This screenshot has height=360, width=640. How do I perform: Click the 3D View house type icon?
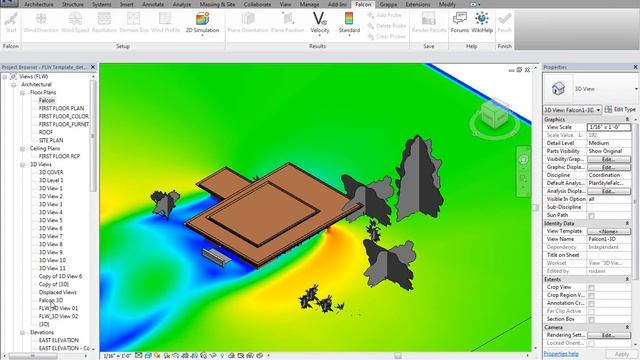pyautogui.click(x=558, y=89)
